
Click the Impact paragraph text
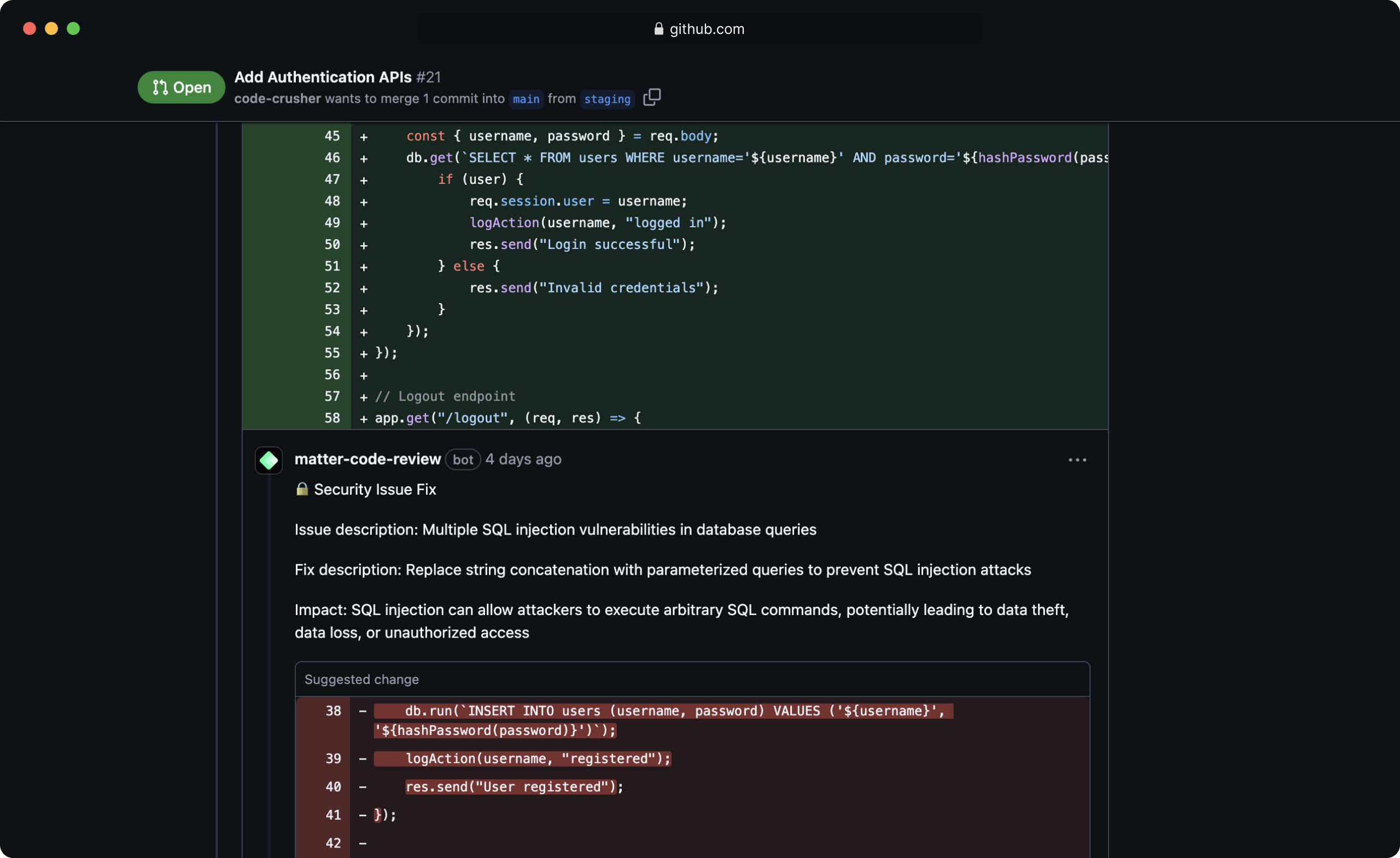(682, 621)
